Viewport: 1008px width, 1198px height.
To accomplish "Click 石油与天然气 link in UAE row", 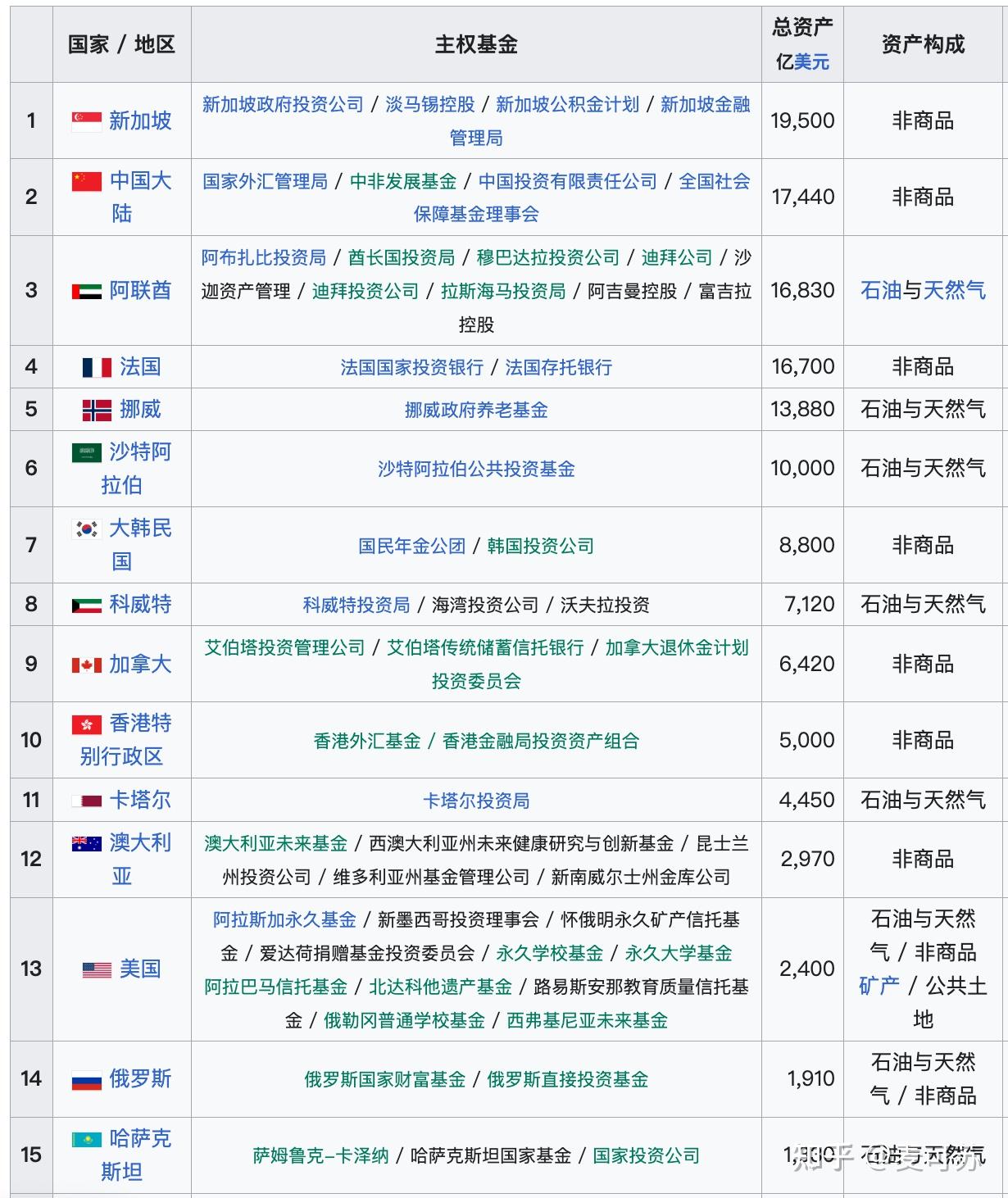I will (x=923, y=291).
